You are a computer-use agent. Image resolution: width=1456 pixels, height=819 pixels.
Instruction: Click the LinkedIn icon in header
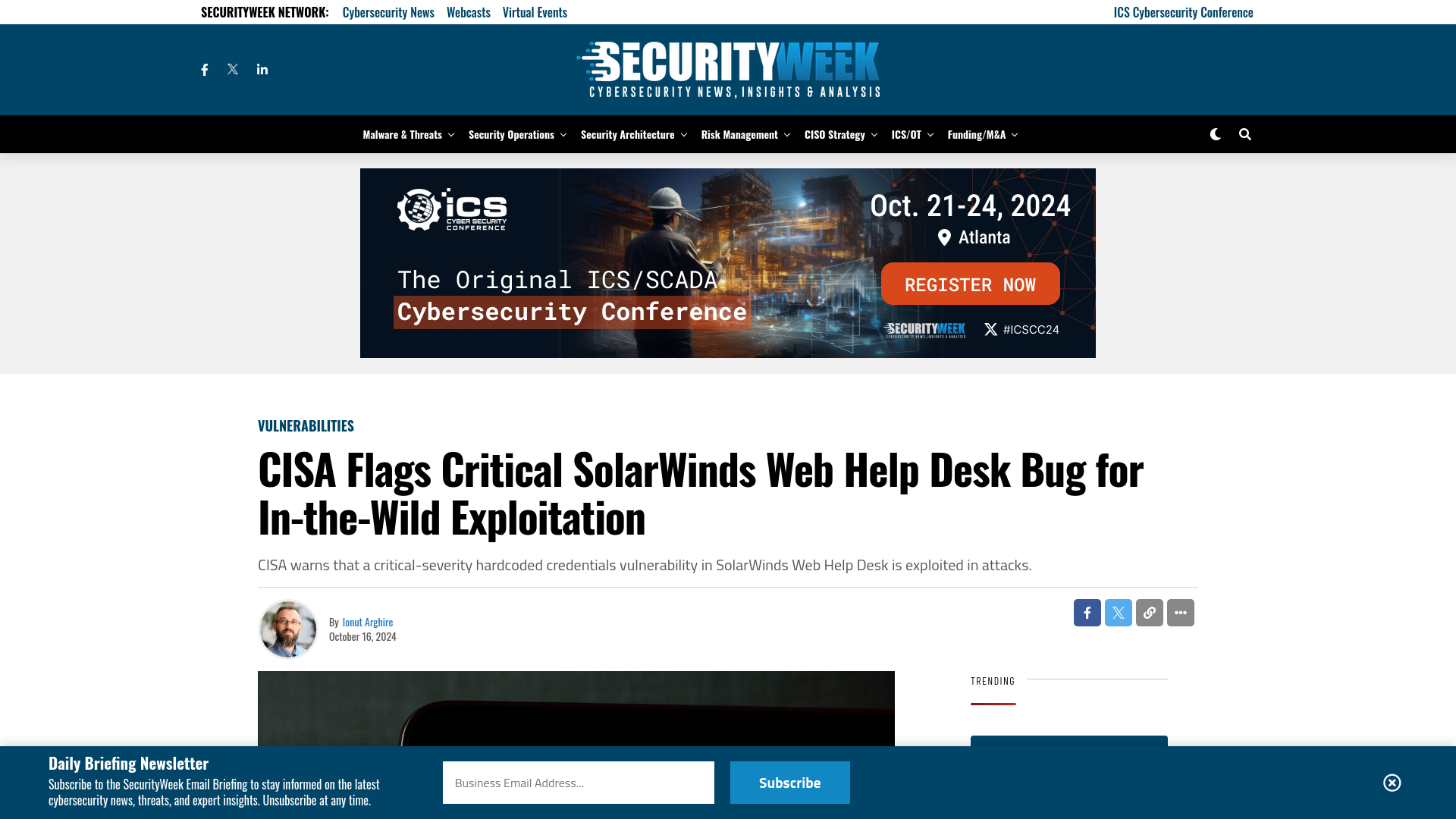pos(262,68)
